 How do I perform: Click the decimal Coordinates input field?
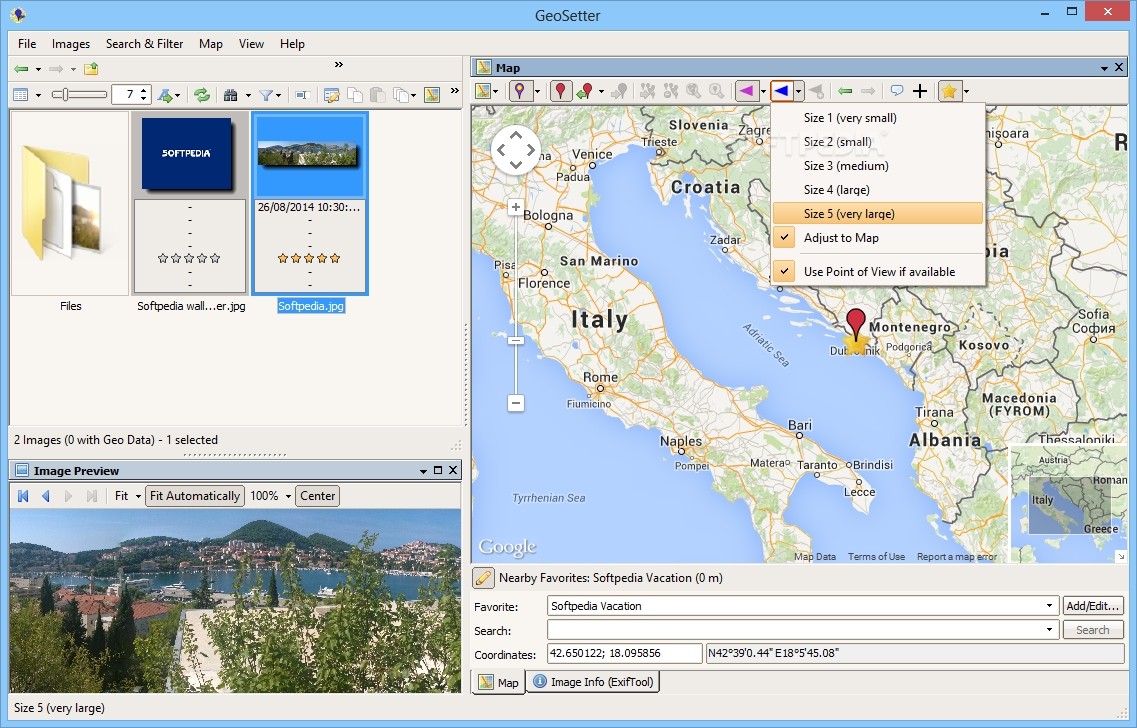(624, 653)
